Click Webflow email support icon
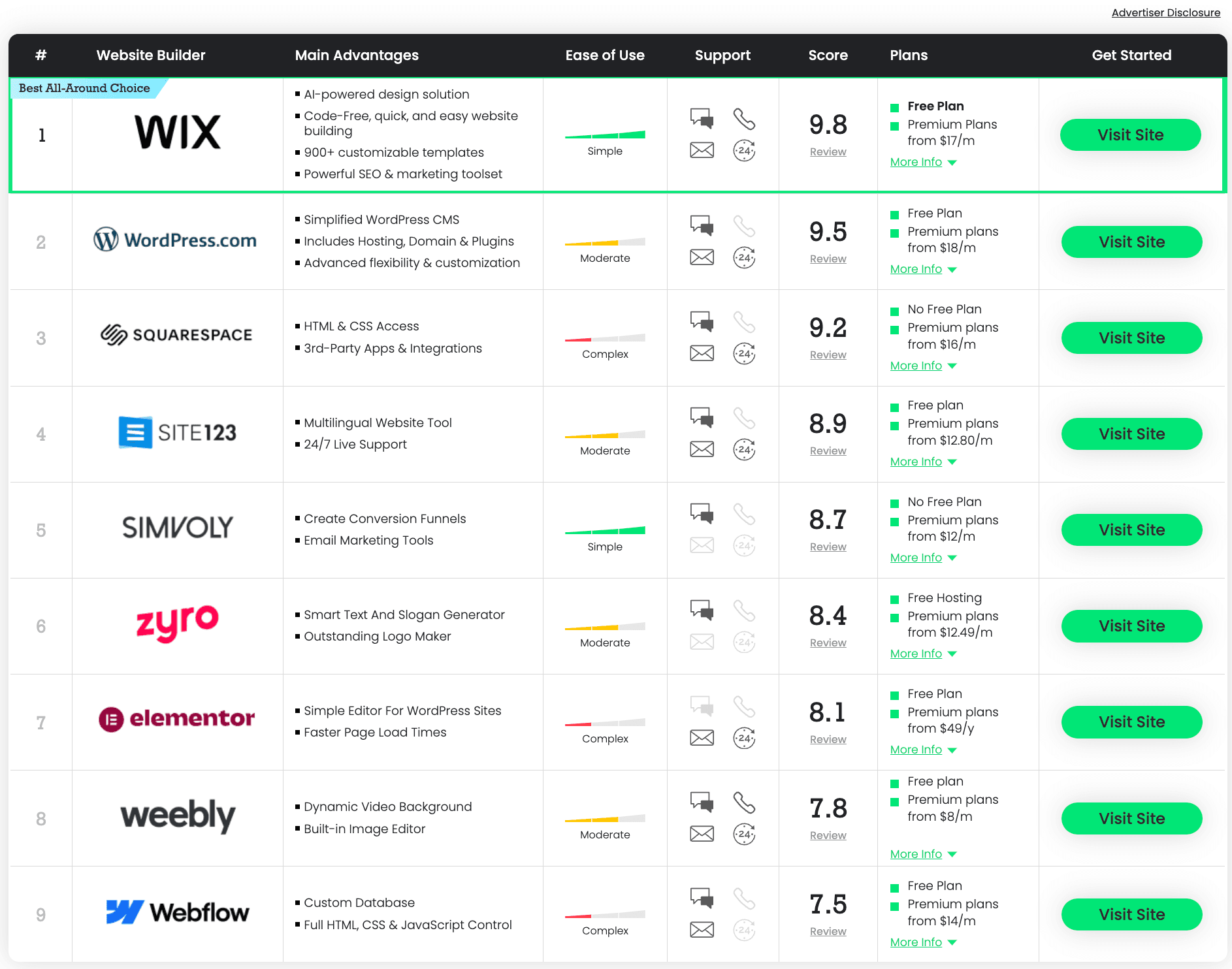 [x=702, y=930]
